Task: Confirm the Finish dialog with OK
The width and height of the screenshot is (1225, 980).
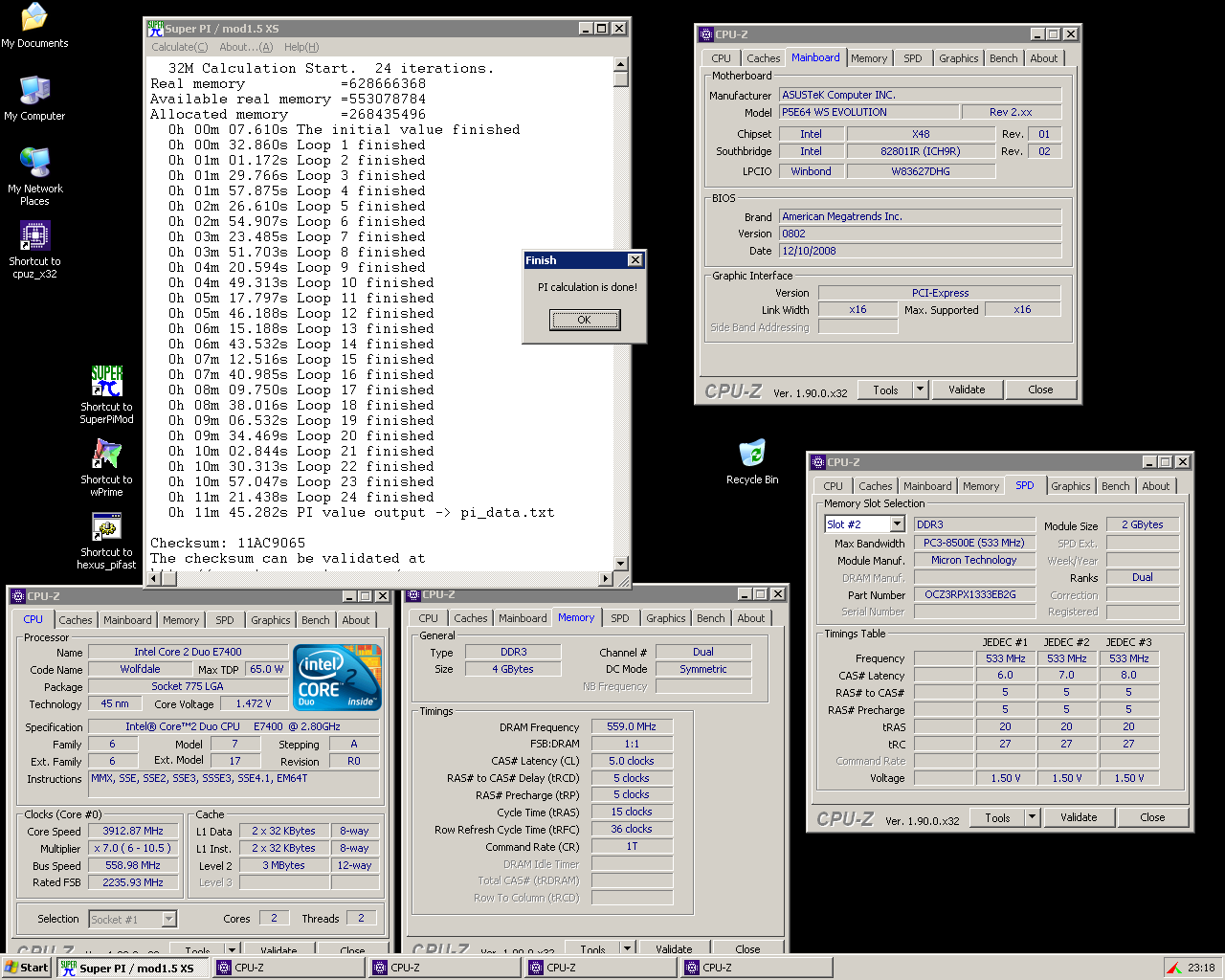Action: coord(585,320)
